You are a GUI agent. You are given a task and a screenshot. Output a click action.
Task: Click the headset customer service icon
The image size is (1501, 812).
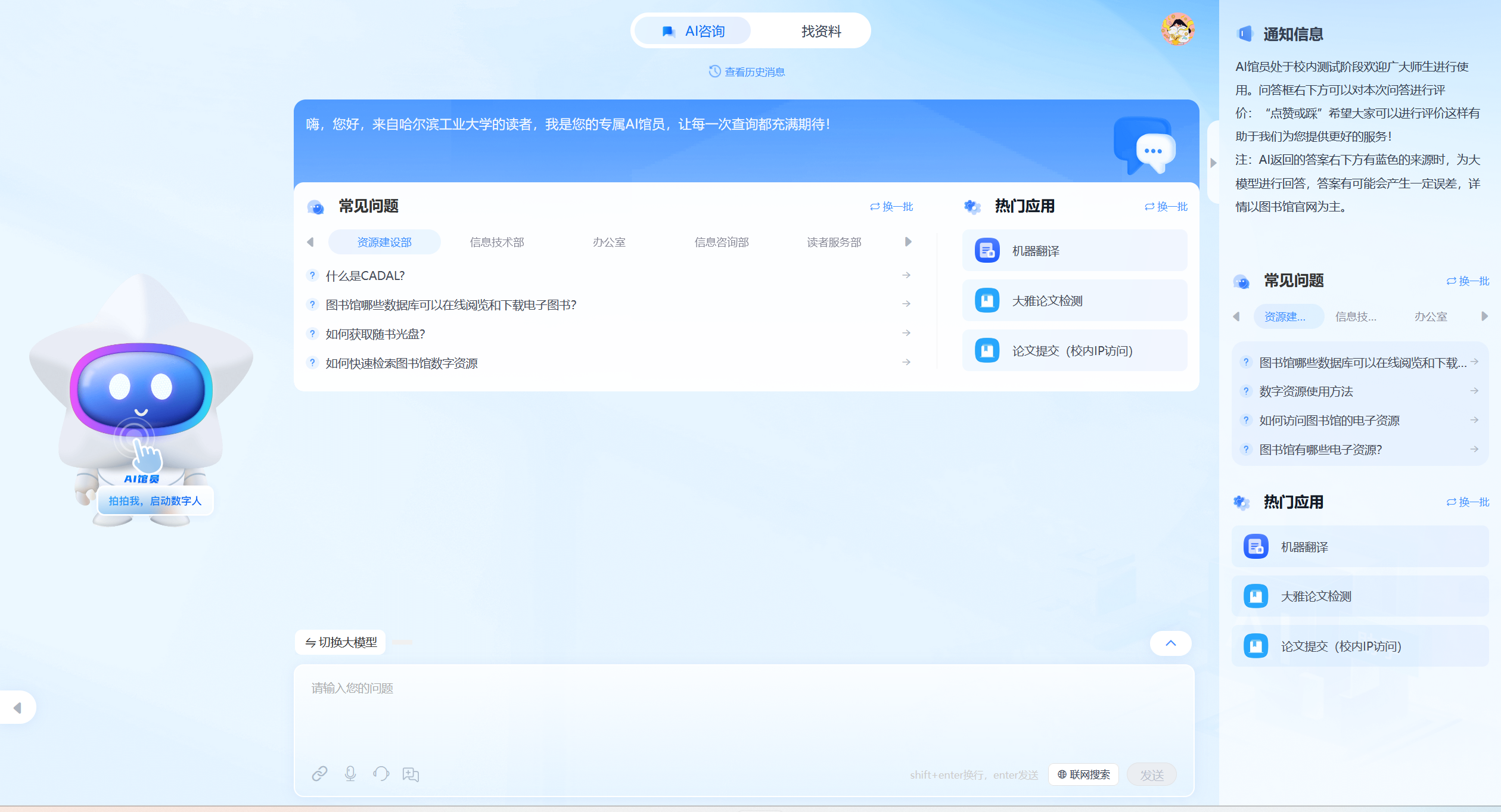coord(381,773)
